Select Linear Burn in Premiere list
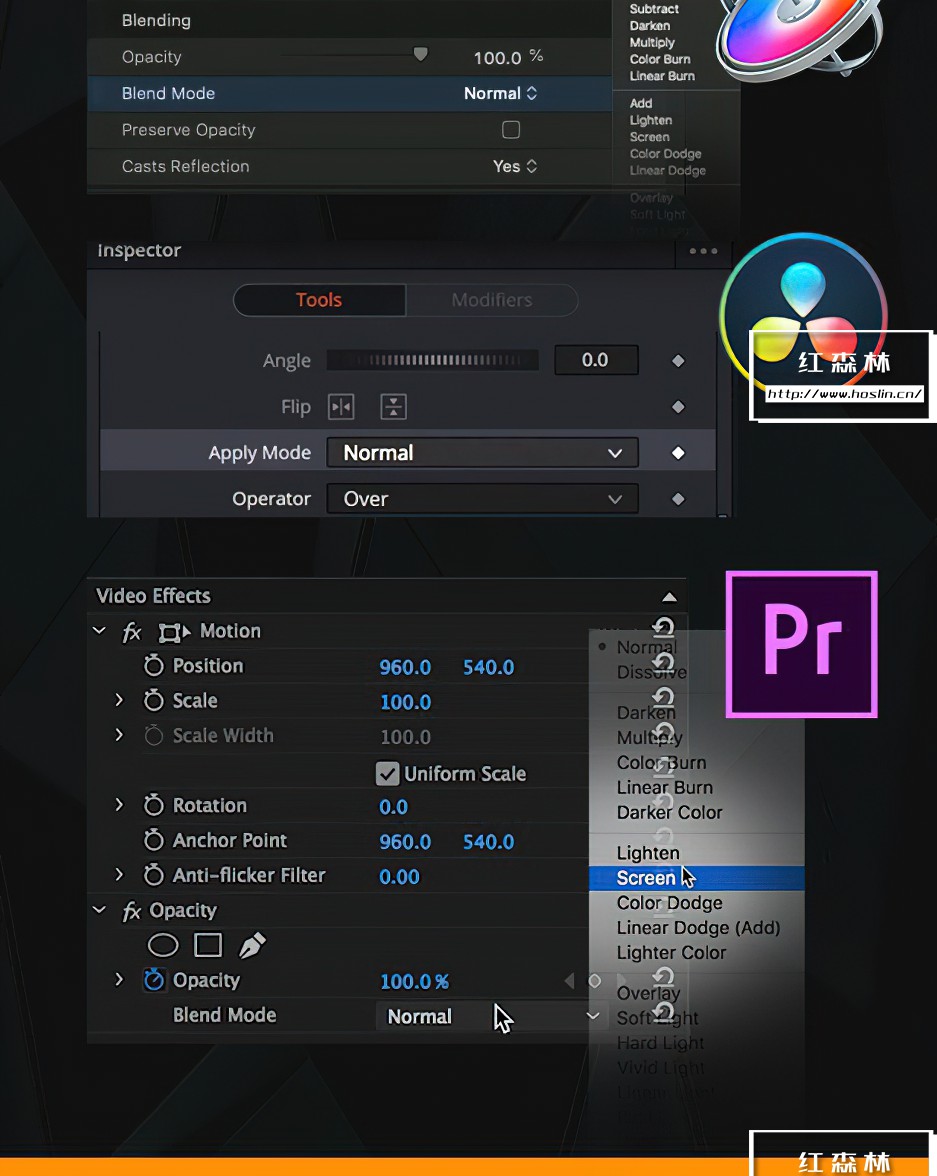The width and height of the screenshot is (937, 1176). (665, 788)
